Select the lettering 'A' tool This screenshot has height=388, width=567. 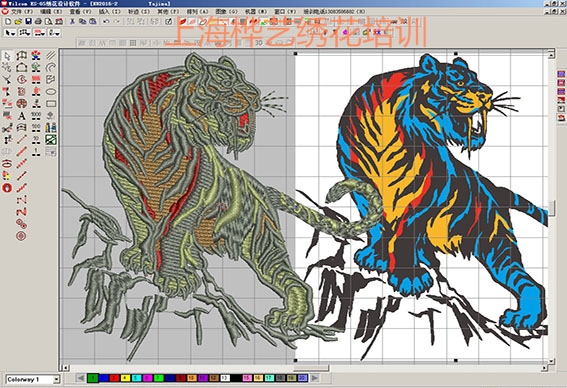(22, 116)
